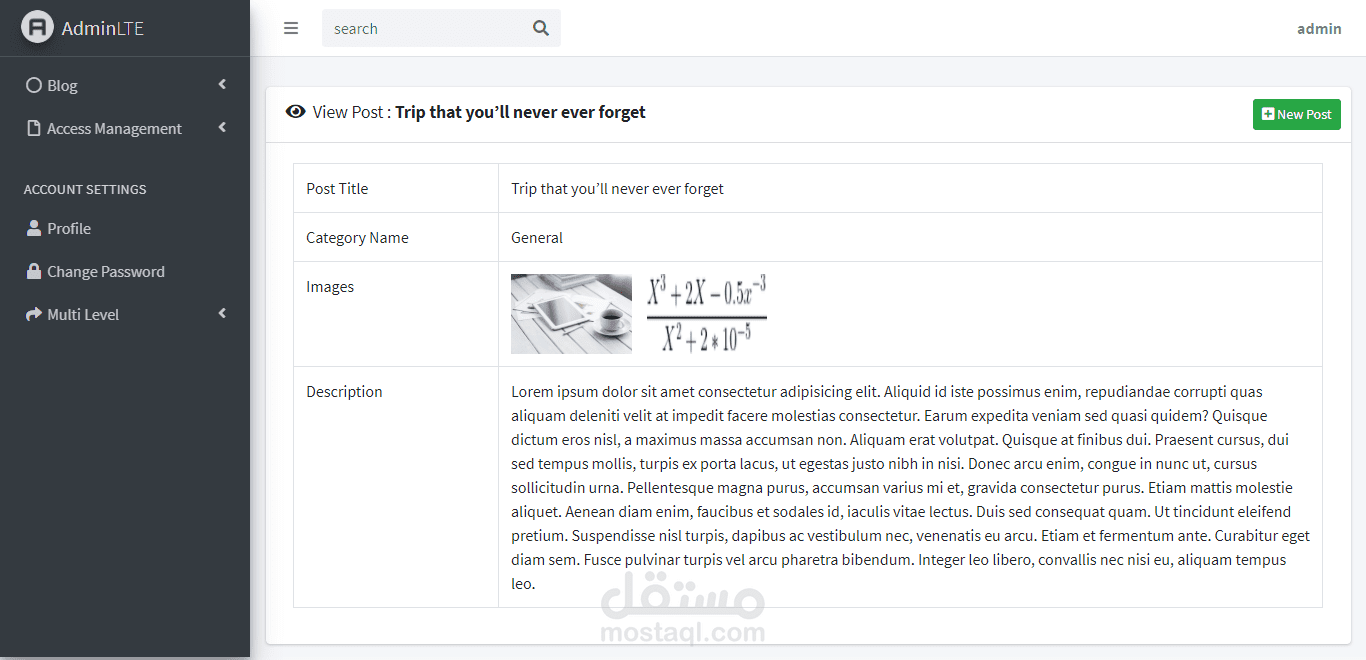Click the search magnifier icon
Viewport: 1366px width, 660px height.
(x=541, y=28)
